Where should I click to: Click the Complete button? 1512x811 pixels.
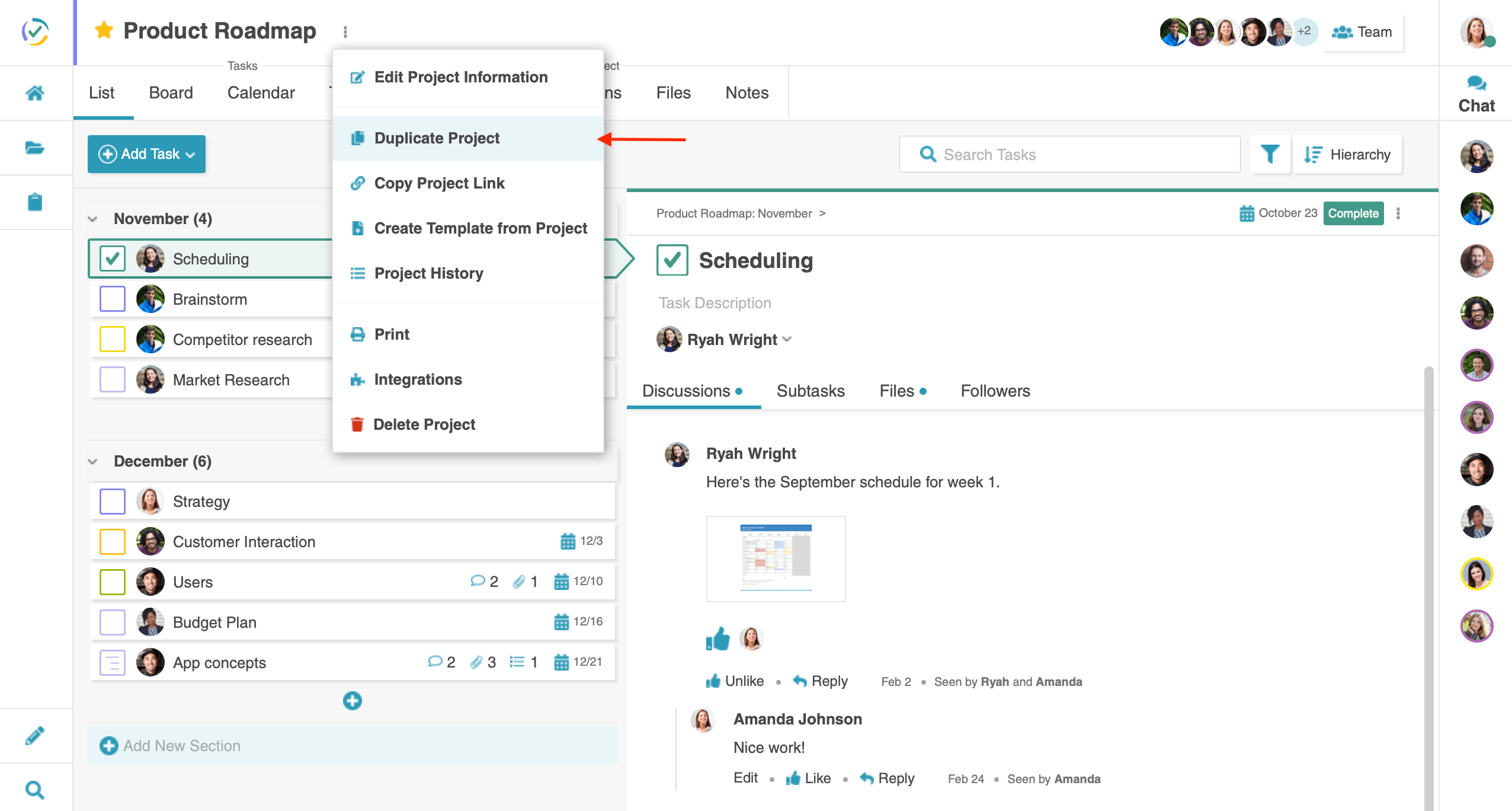tap(1353, 213)
